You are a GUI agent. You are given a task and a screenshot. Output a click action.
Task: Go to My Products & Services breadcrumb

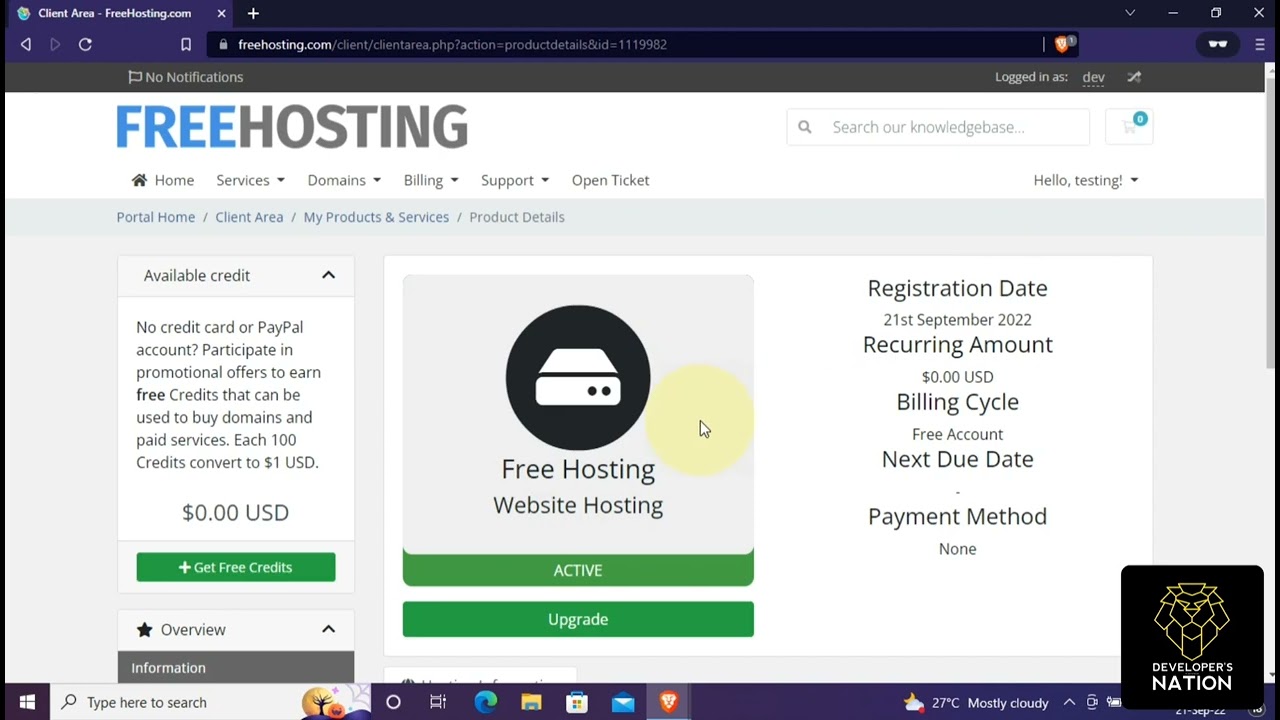pyautogui.click(x=376, y=217)
